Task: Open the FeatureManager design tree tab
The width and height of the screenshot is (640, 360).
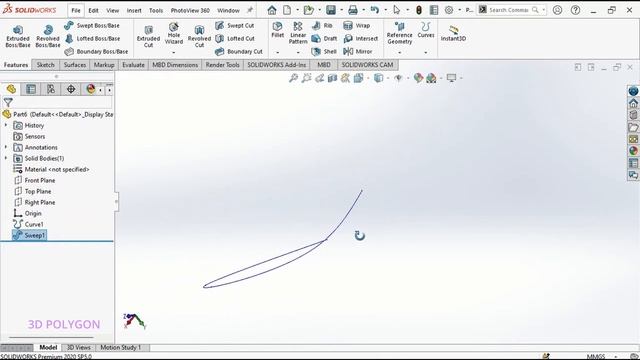Action: (11, 89)
